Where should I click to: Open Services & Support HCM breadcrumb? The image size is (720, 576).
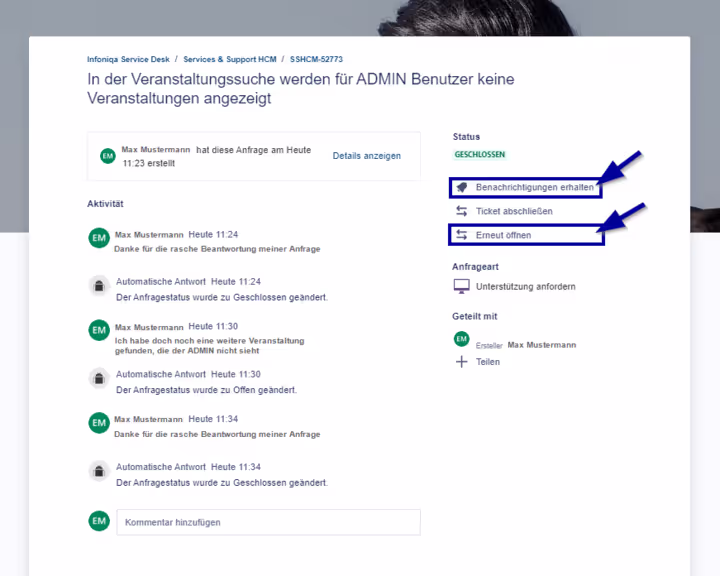point(230,59)
